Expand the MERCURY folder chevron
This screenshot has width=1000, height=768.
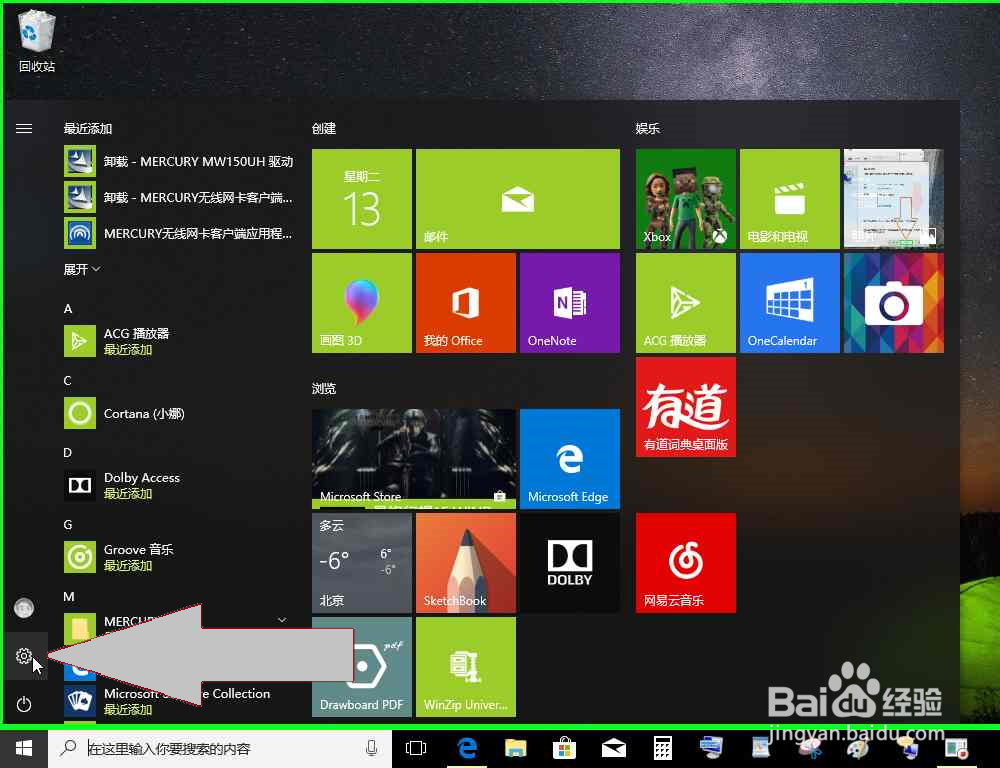[282, 620]
